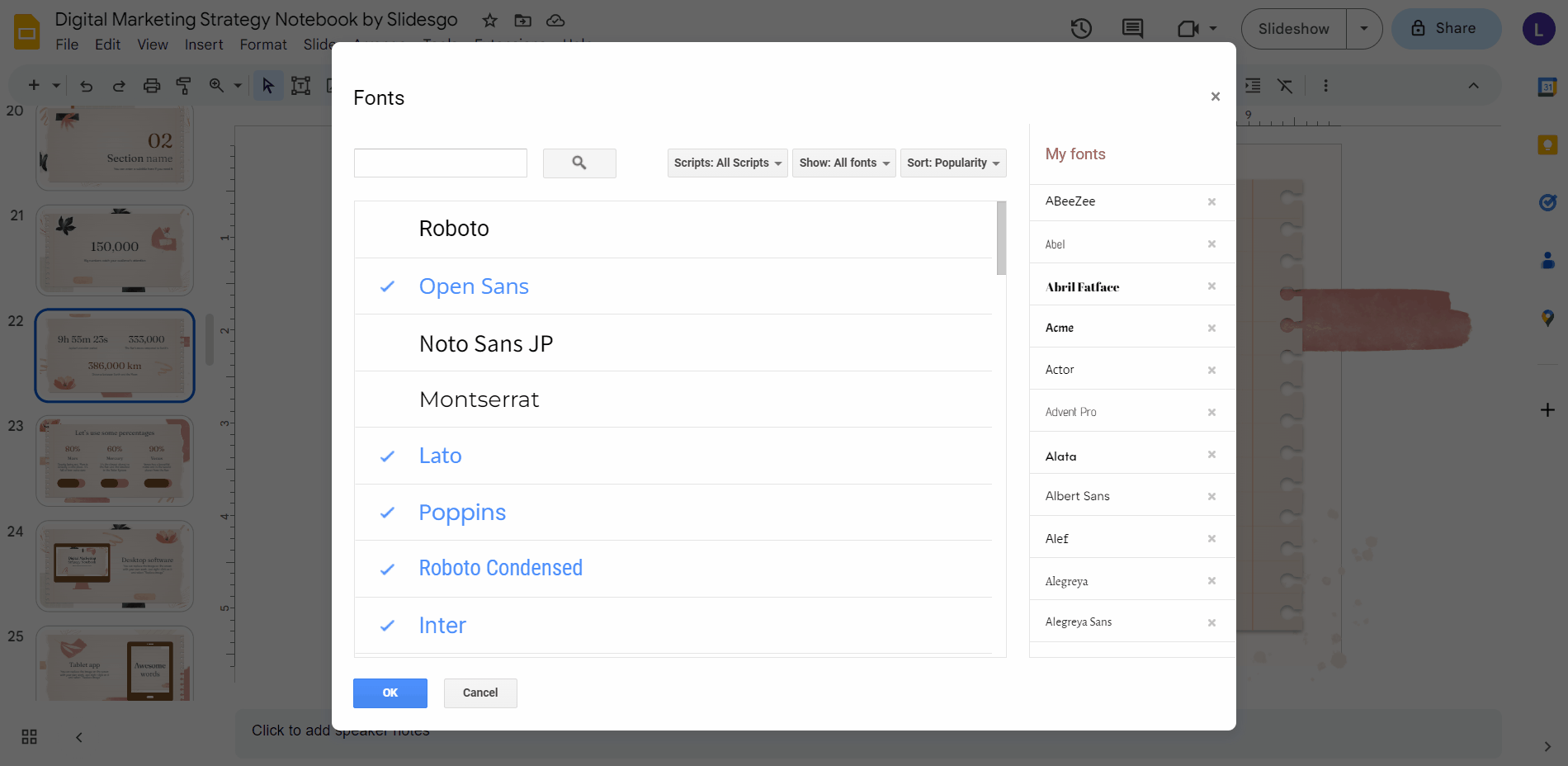This screenshot has height=766, width=1568.
Task: Check cloud save status icon
Action: click(555, 20)
